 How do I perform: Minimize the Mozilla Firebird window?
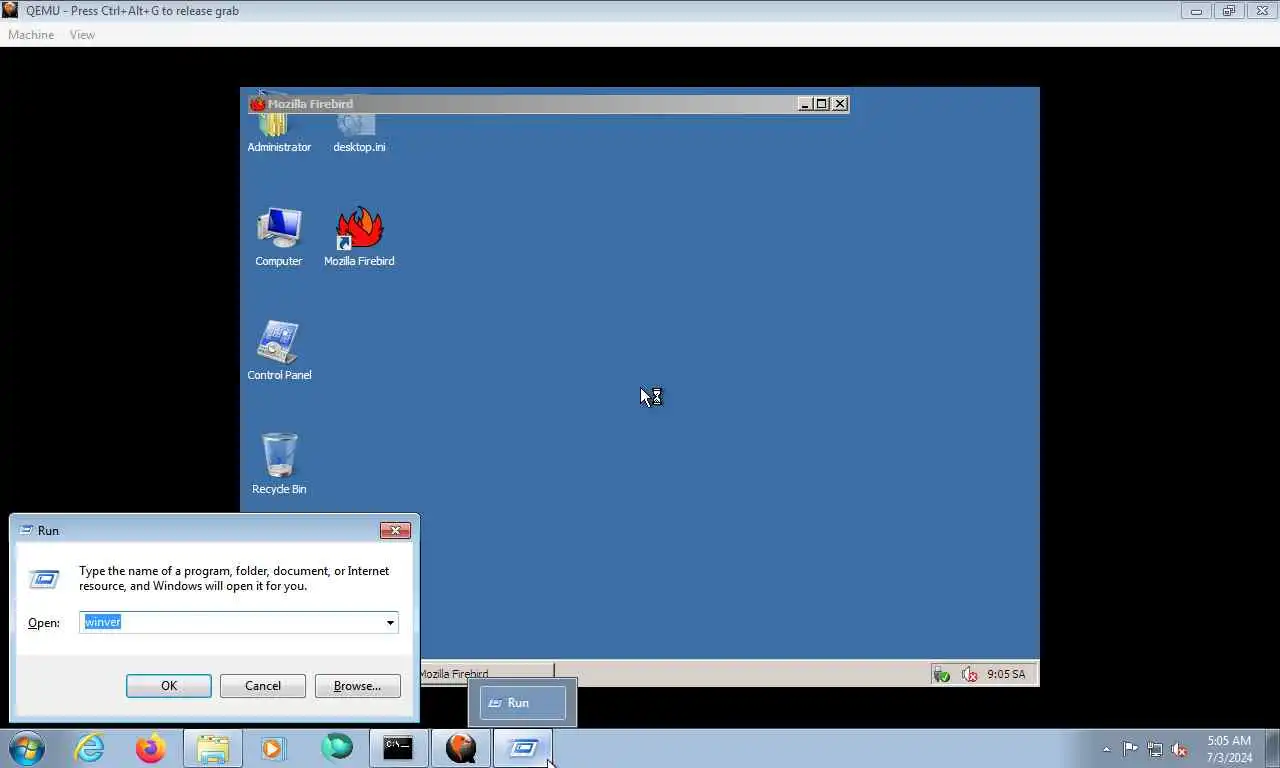coord(805,104)
